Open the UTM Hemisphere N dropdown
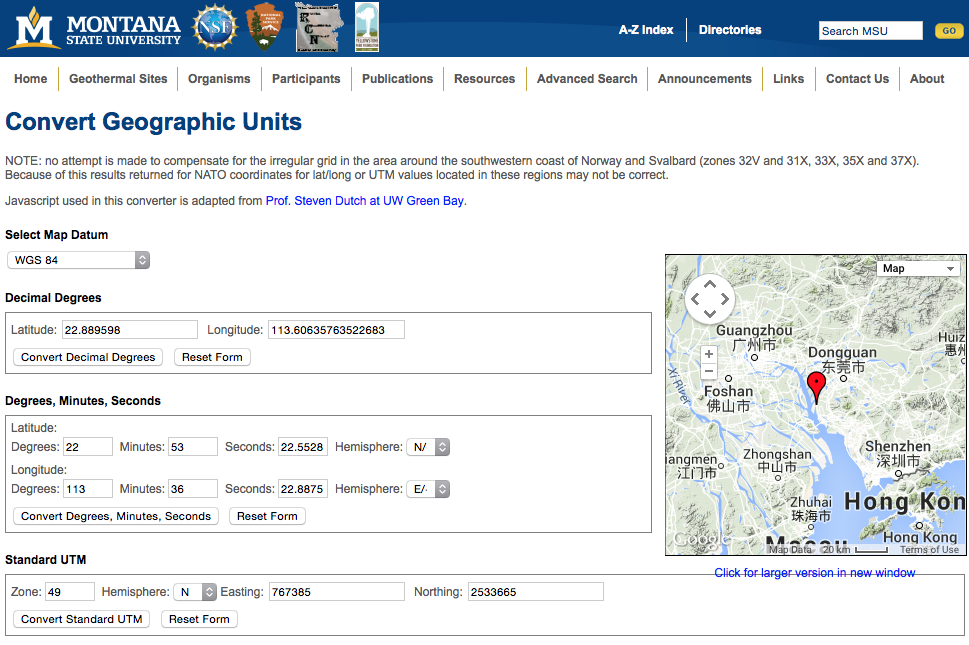969x645 pixels. pyautogui.click(x=195, y=592)
